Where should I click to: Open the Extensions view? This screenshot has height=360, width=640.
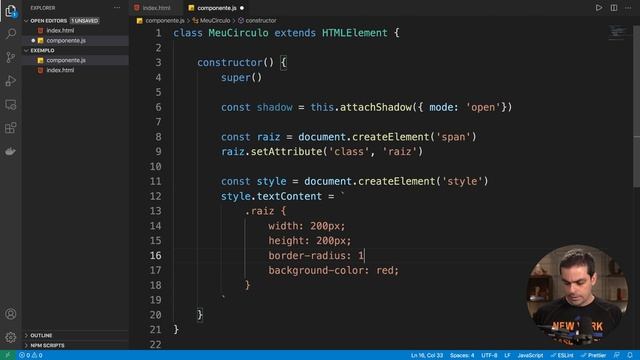(x=11, y=128)
